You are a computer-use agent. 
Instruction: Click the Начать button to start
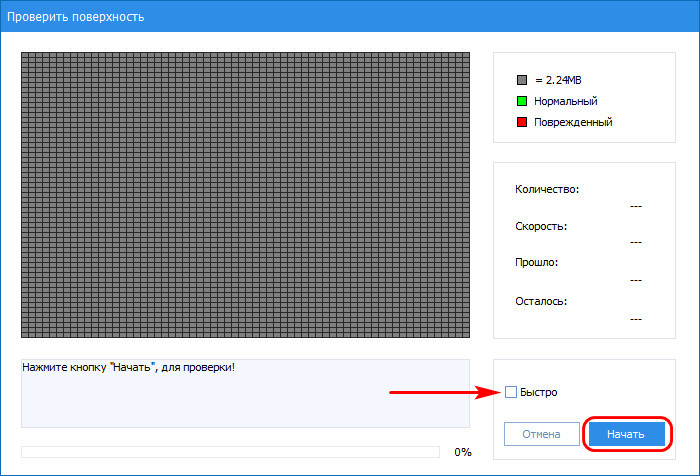(x=627, y=434)
